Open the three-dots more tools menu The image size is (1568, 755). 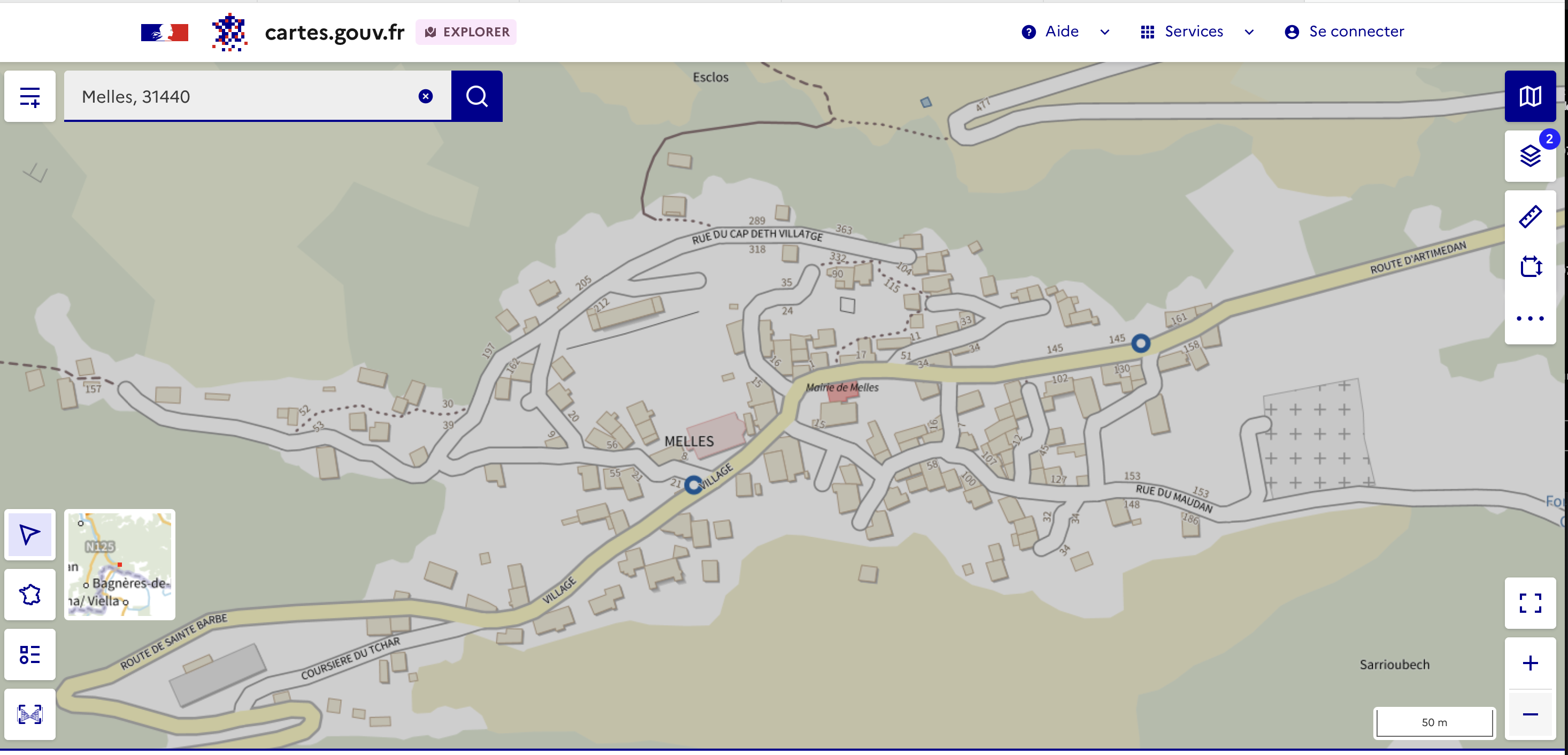(x=1529, y=318)
